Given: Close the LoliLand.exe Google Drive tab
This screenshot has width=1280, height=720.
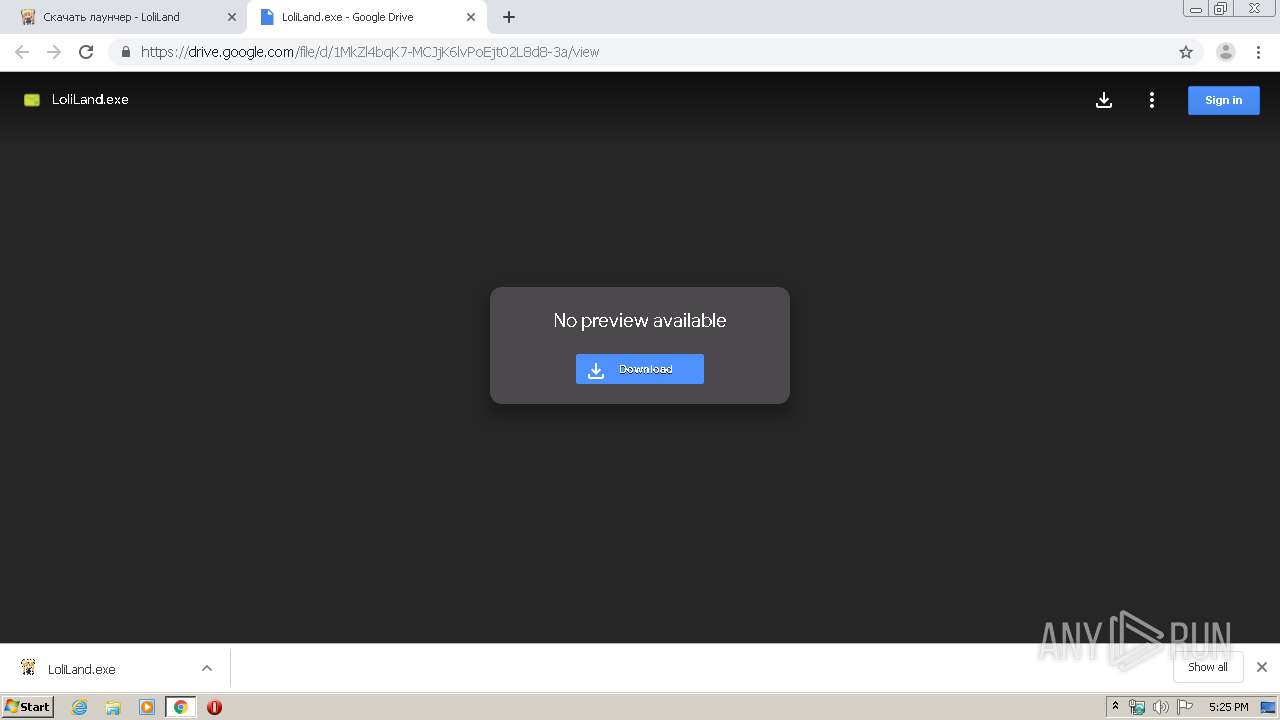Looking at the screenshot, I should pos(471,17).
